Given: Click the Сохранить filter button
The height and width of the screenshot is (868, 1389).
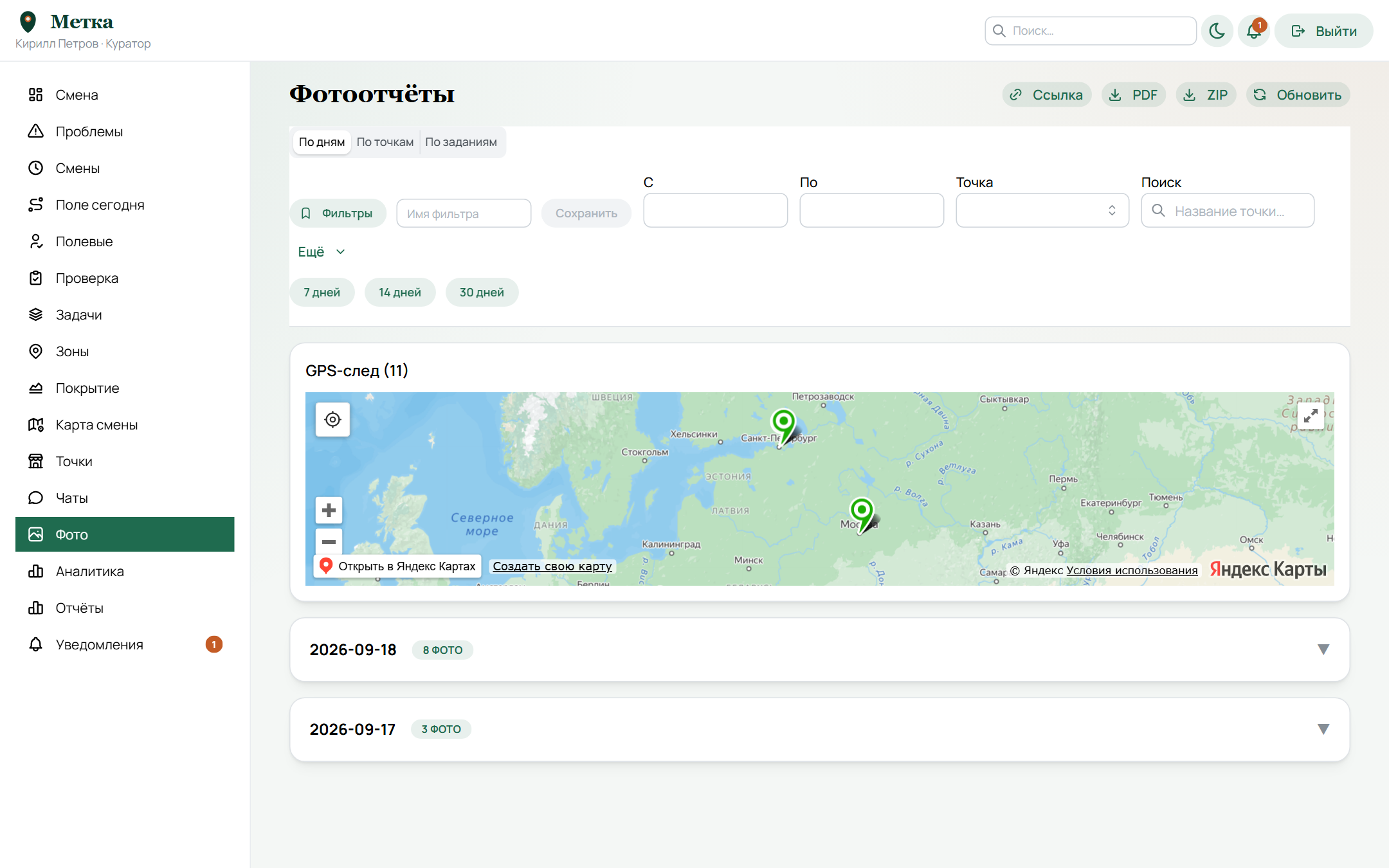Looking at the screenshot, I should coord(586,213).
